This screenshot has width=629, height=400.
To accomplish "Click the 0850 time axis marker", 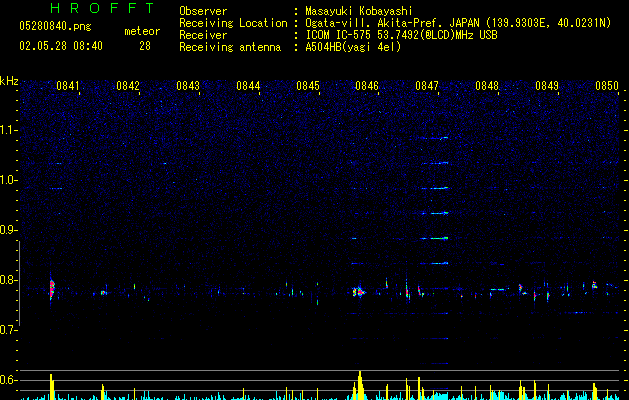I will click(607, 85).
